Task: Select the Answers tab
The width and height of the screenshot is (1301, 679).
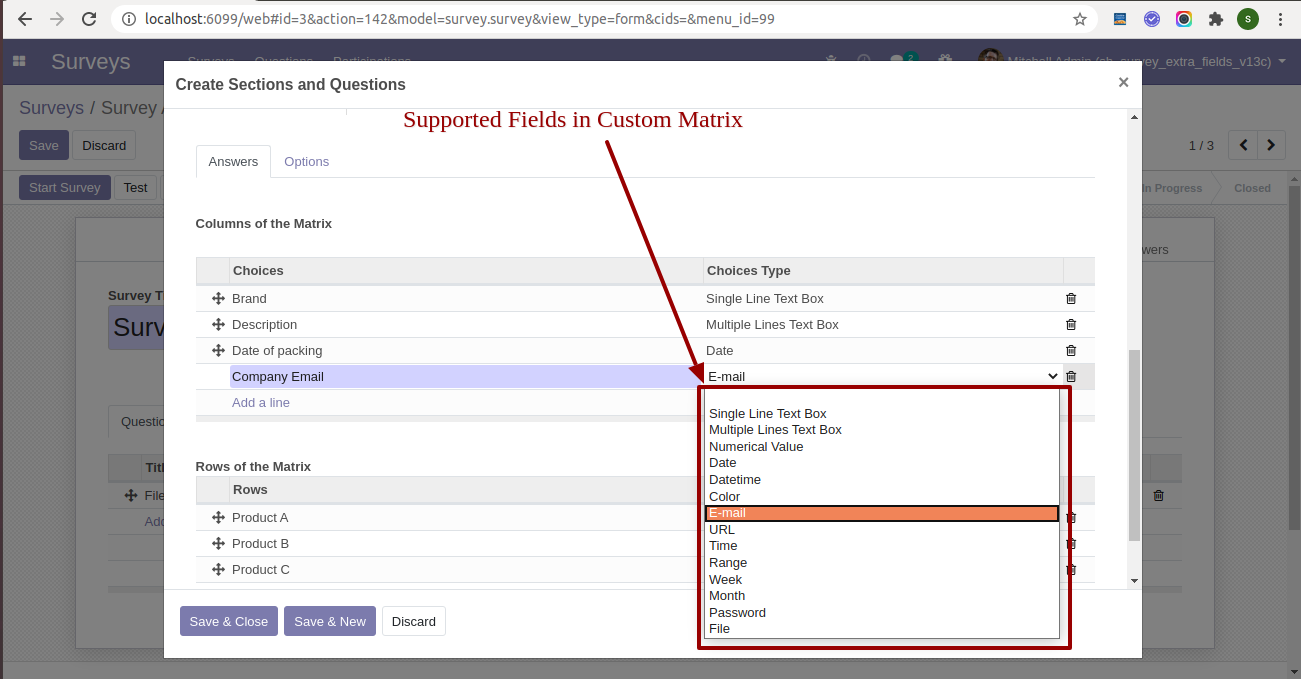Action: [233, 162]
